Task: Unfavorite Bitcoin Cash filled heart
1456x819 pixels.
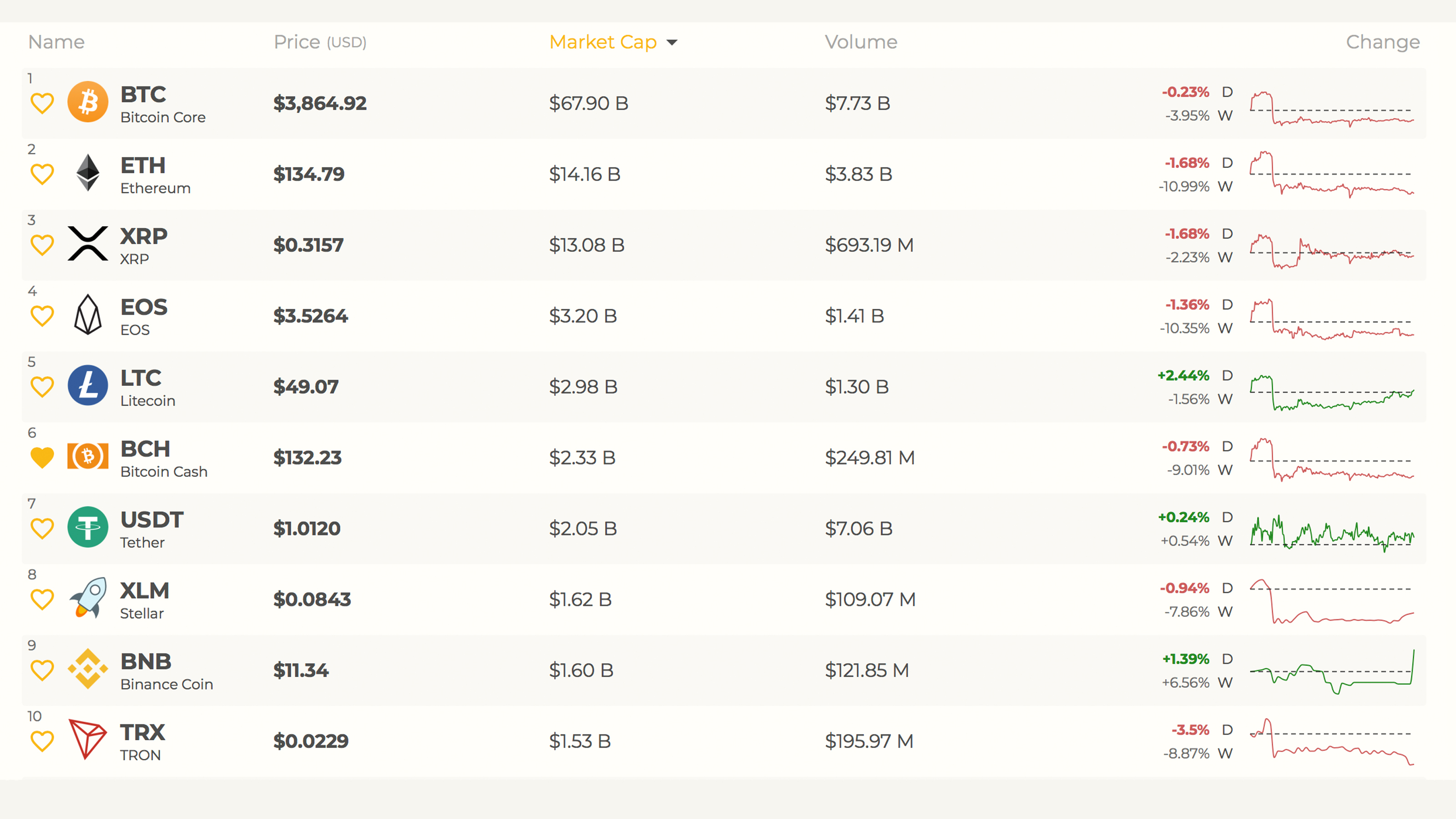Action: coord(42,457)
